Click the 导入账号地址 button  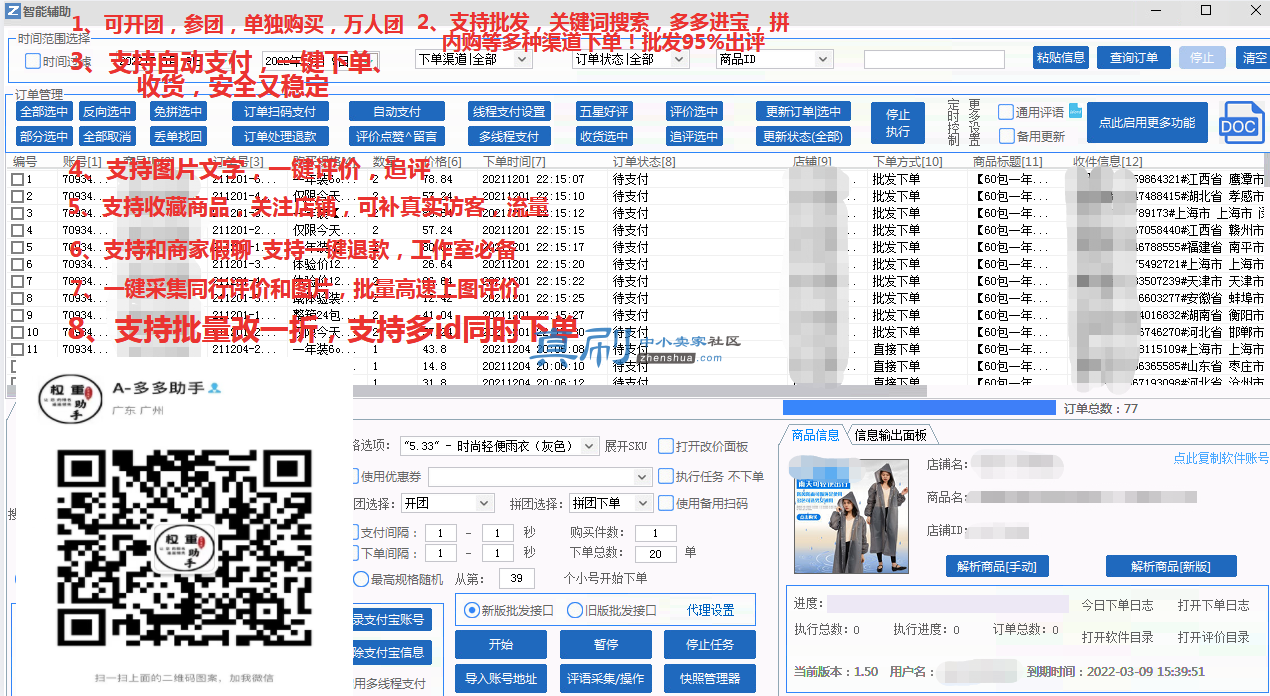click(x=501, y=678)
